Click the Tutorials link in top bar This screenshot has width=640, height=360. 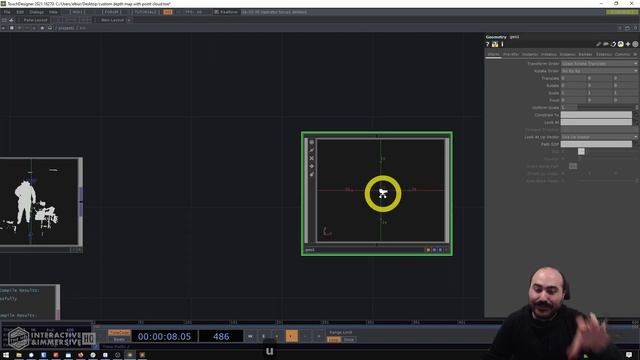146,12
